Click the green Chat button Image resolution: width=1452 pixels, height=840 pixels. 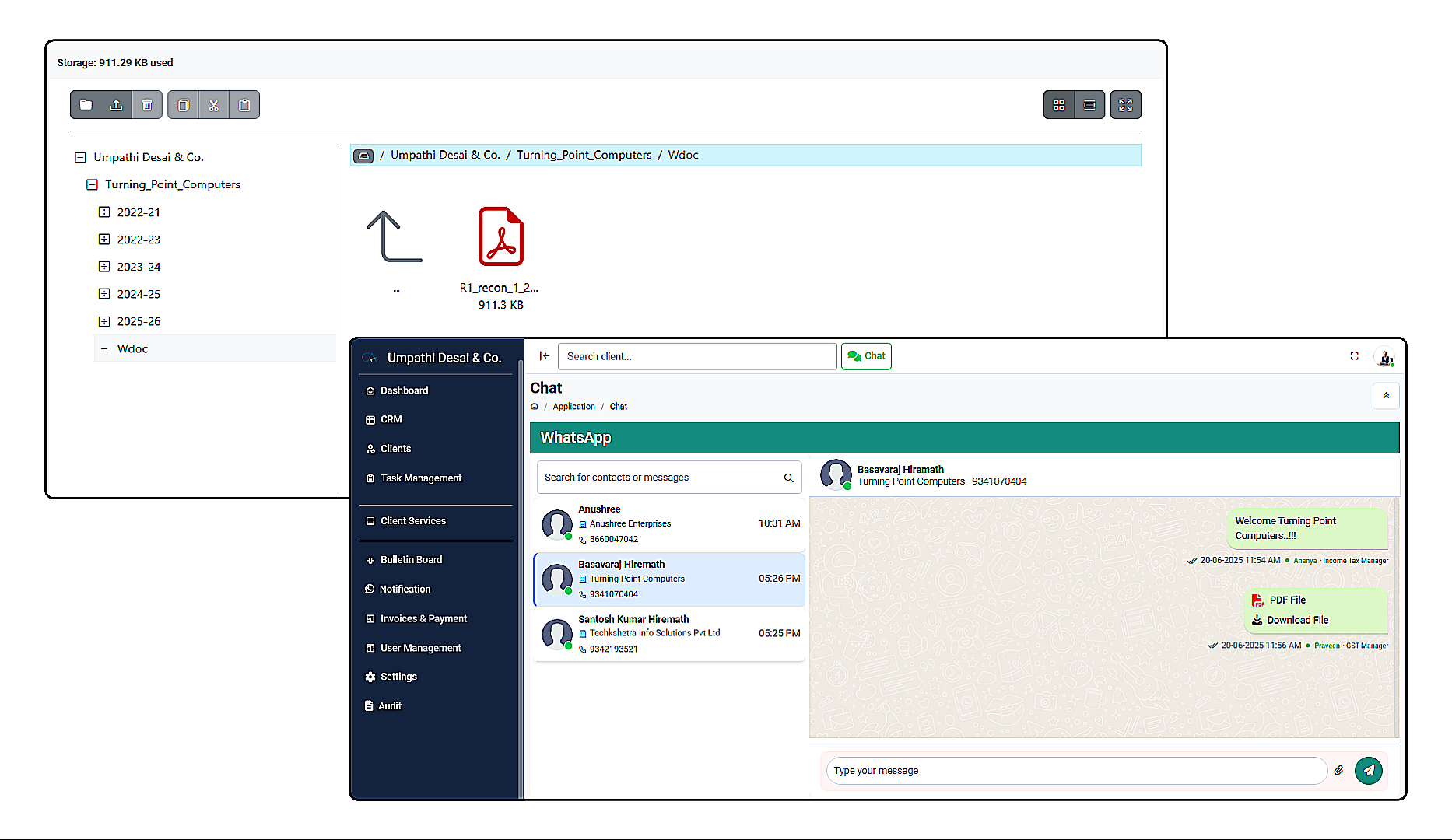[866, 356]
